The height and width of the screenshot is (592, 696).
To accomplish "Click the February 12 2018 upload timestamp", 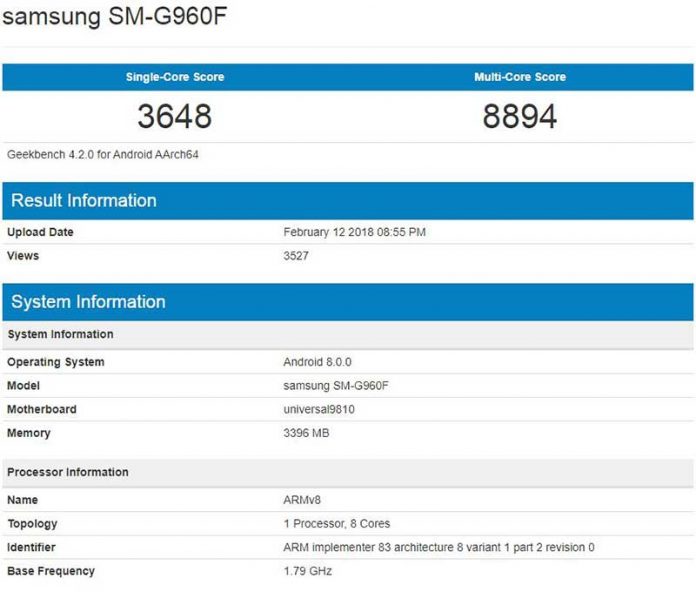I will [x=355, y=232].
